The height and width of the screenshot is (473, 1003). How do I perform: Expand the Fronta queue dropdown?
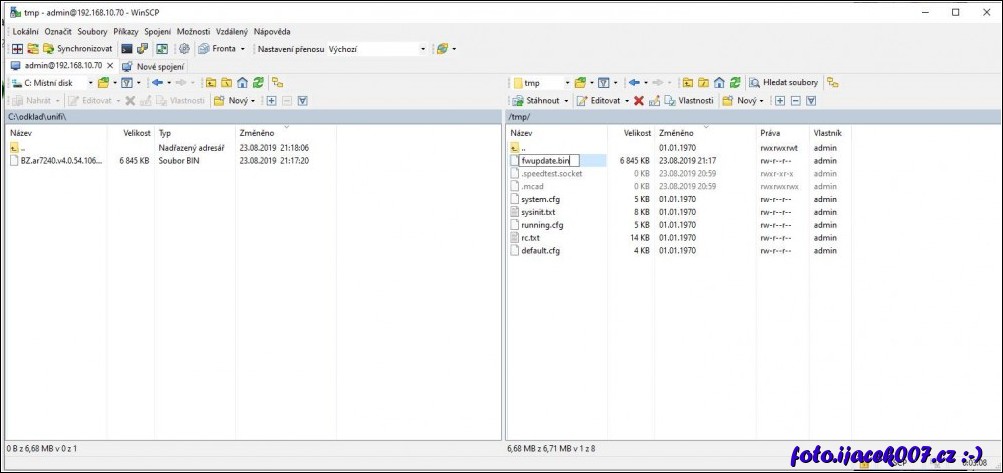pos(244,48)
